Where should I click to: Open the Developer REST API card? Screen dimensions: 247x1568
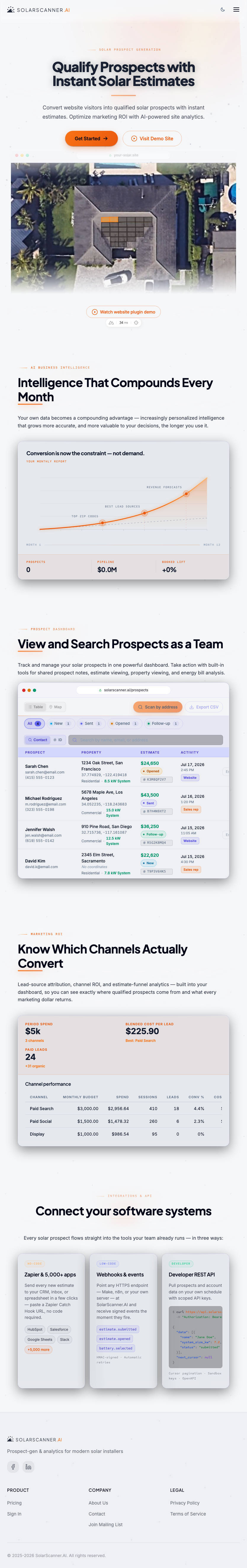tap(195, 1320)
